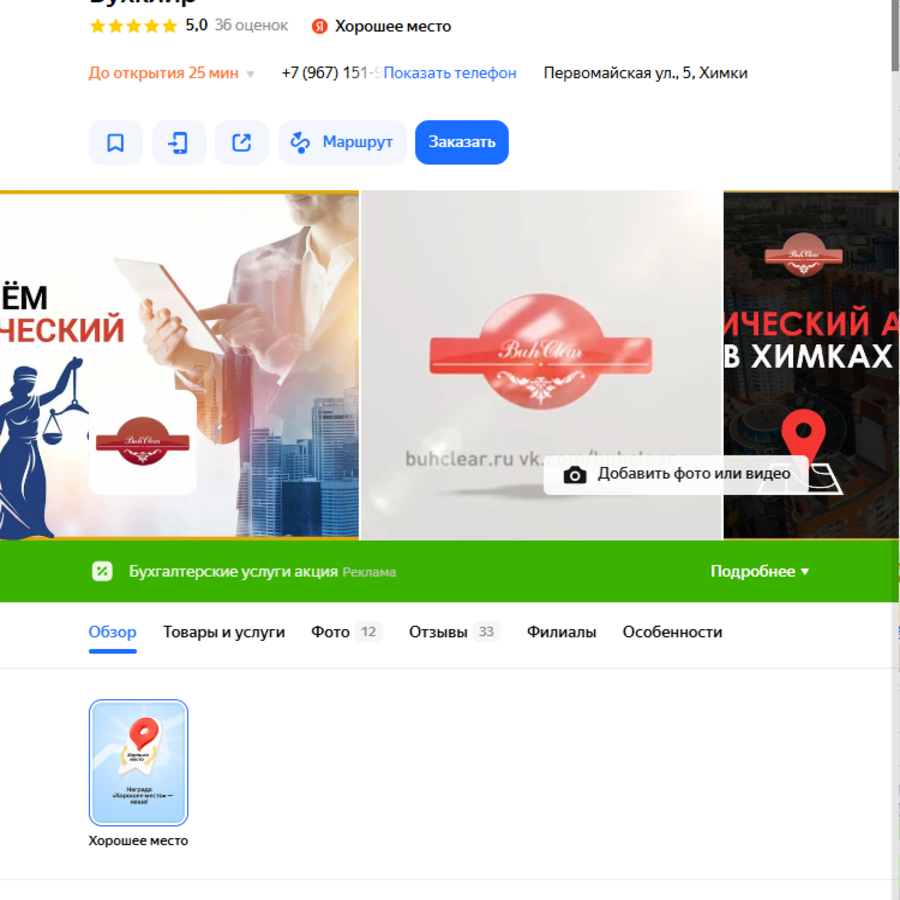Click the Реклама label in banner
This screenshot has width=900, height=900.
(369, 572)
